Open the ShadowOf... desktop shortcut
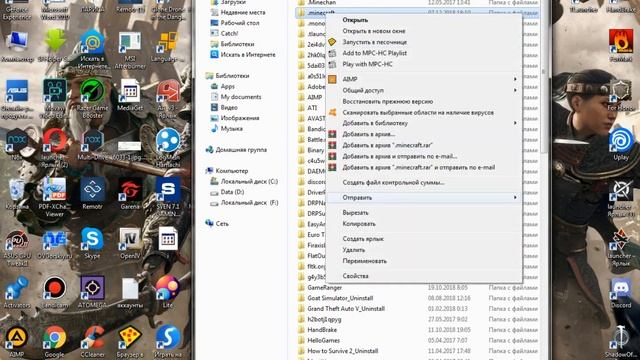 [x=621, y=342]
